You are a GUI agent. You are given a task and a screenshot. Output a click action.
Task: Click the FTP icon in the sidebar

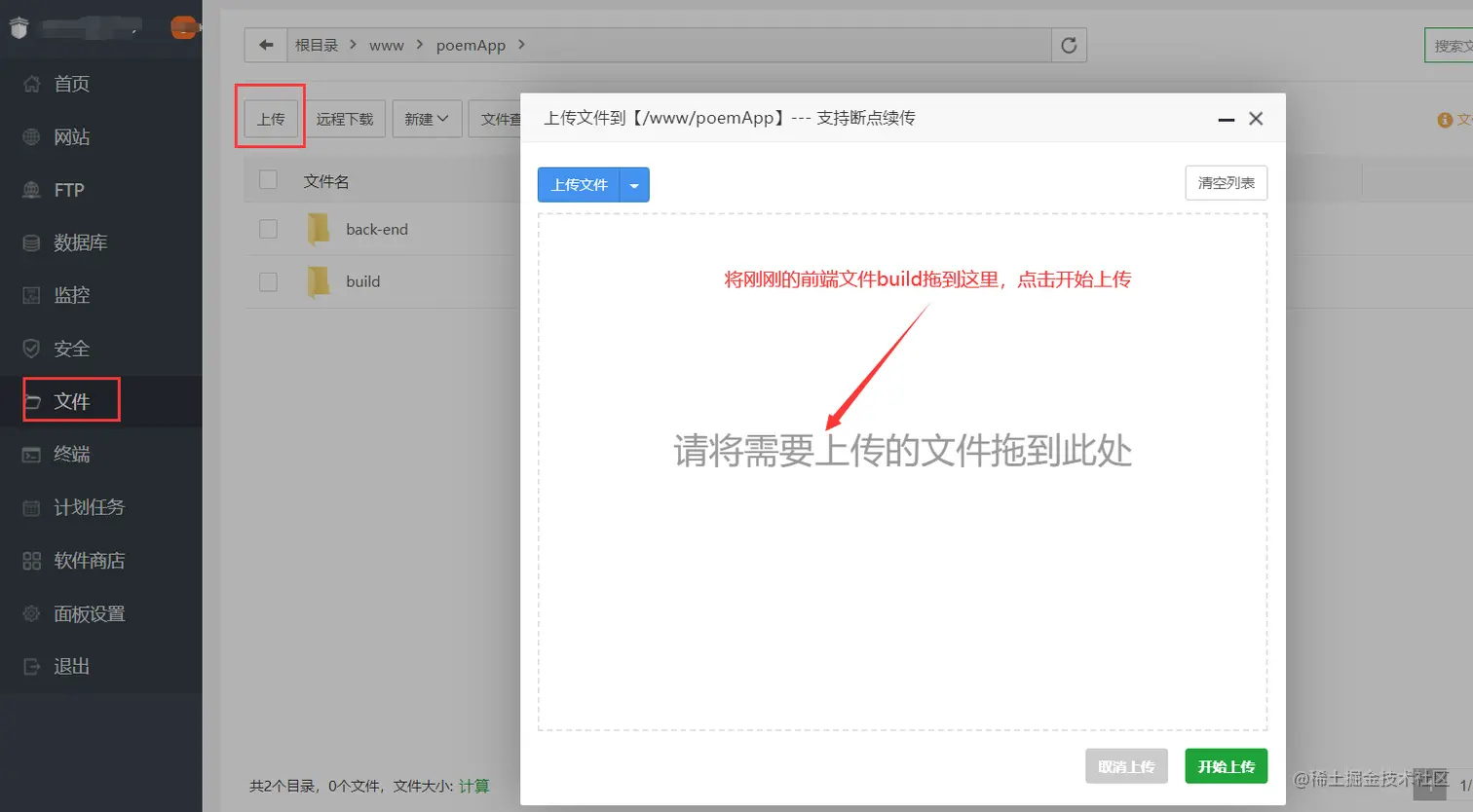(x=31, y=190)
